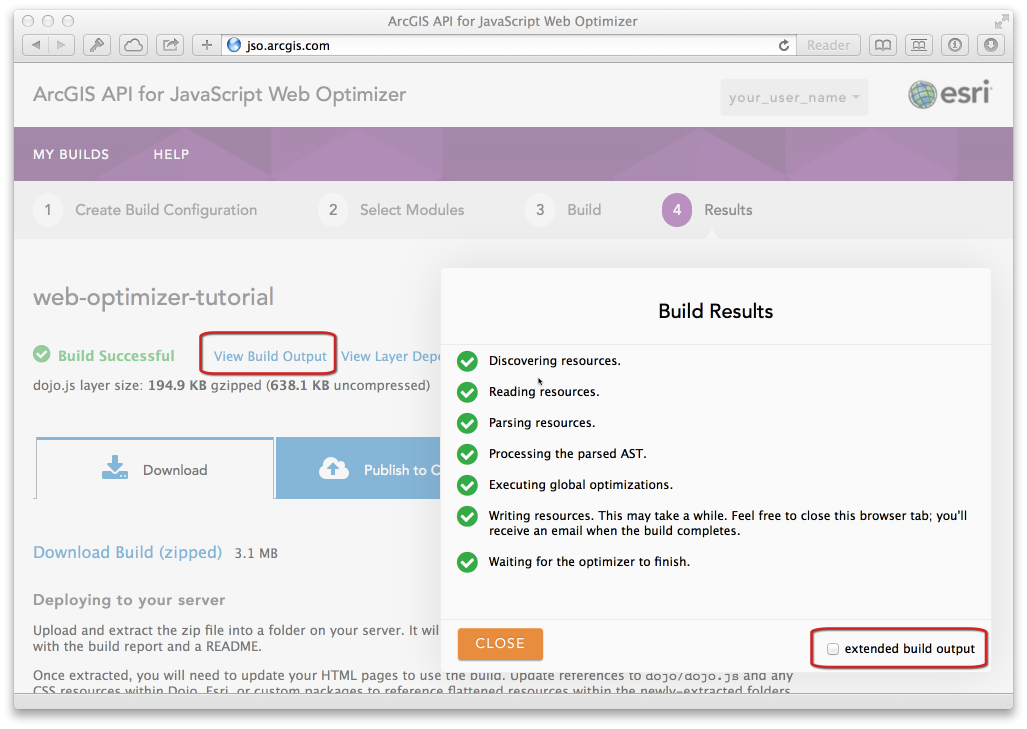Click the check icon beside Discovering resources
Viewport: 1027px width, 729px height.
point(467,361)
